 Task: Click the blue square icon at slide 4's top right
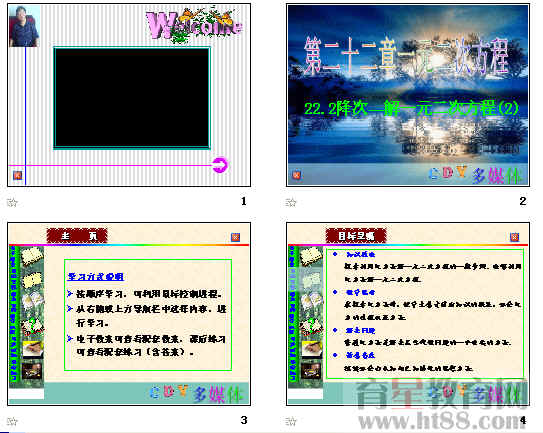pos(515,237)
